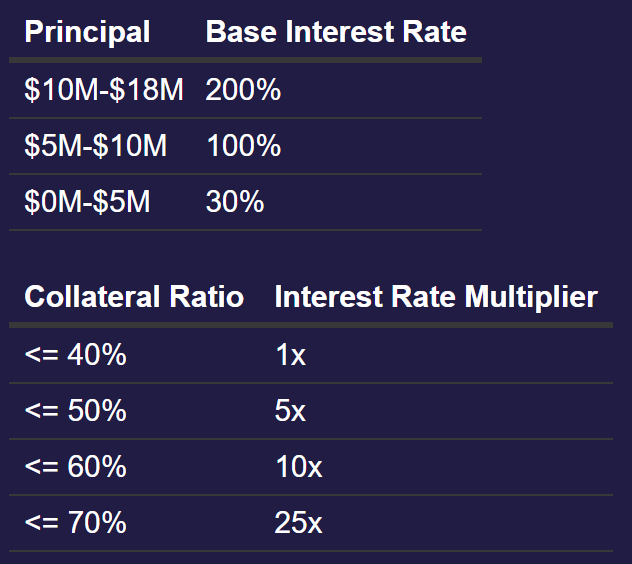Screen dimensions: 632x564
Task: Click the 1x multiplier value
Action: pos(290,354)
